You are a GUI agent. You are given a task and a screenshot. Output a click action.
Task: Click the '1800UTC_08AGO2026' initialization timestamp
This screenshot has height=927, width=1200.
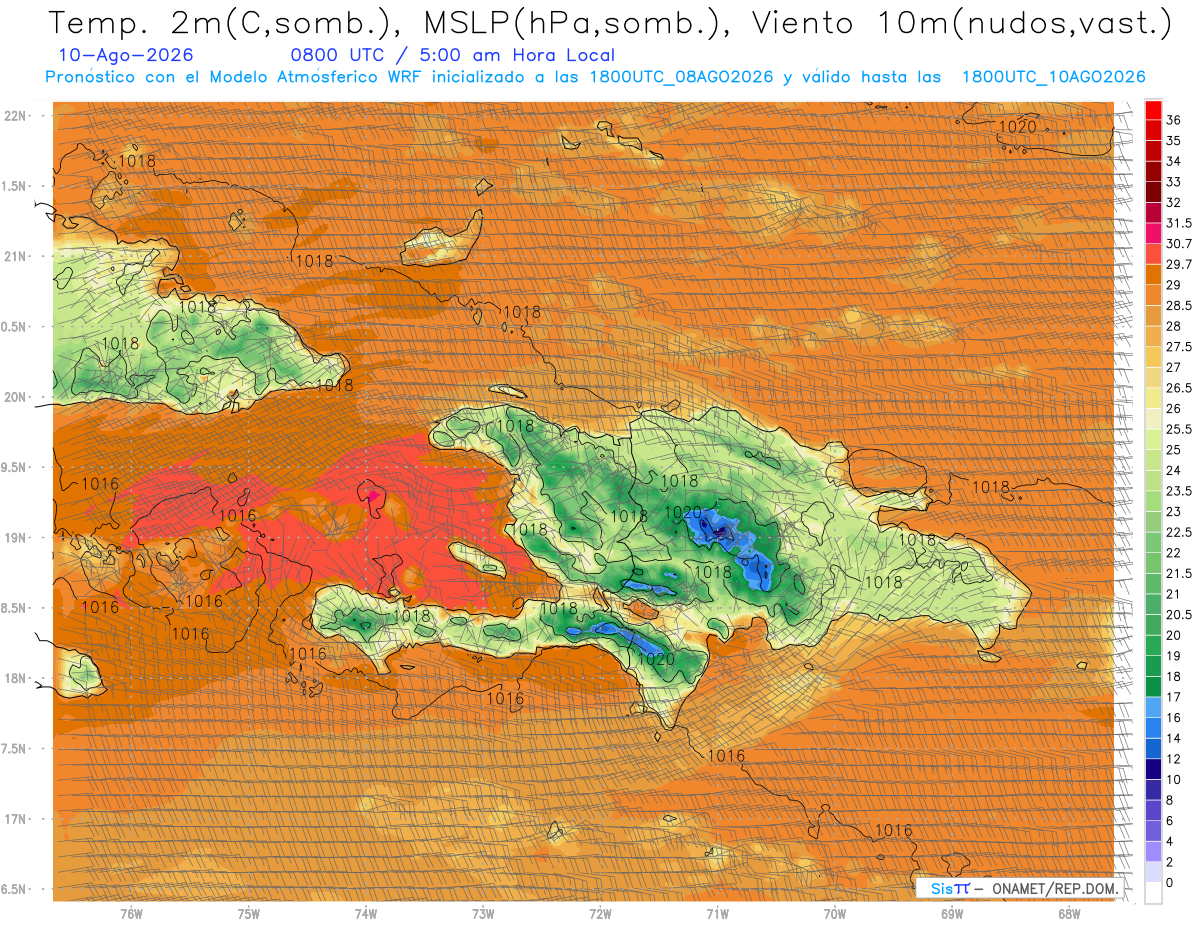click(681, 77)
